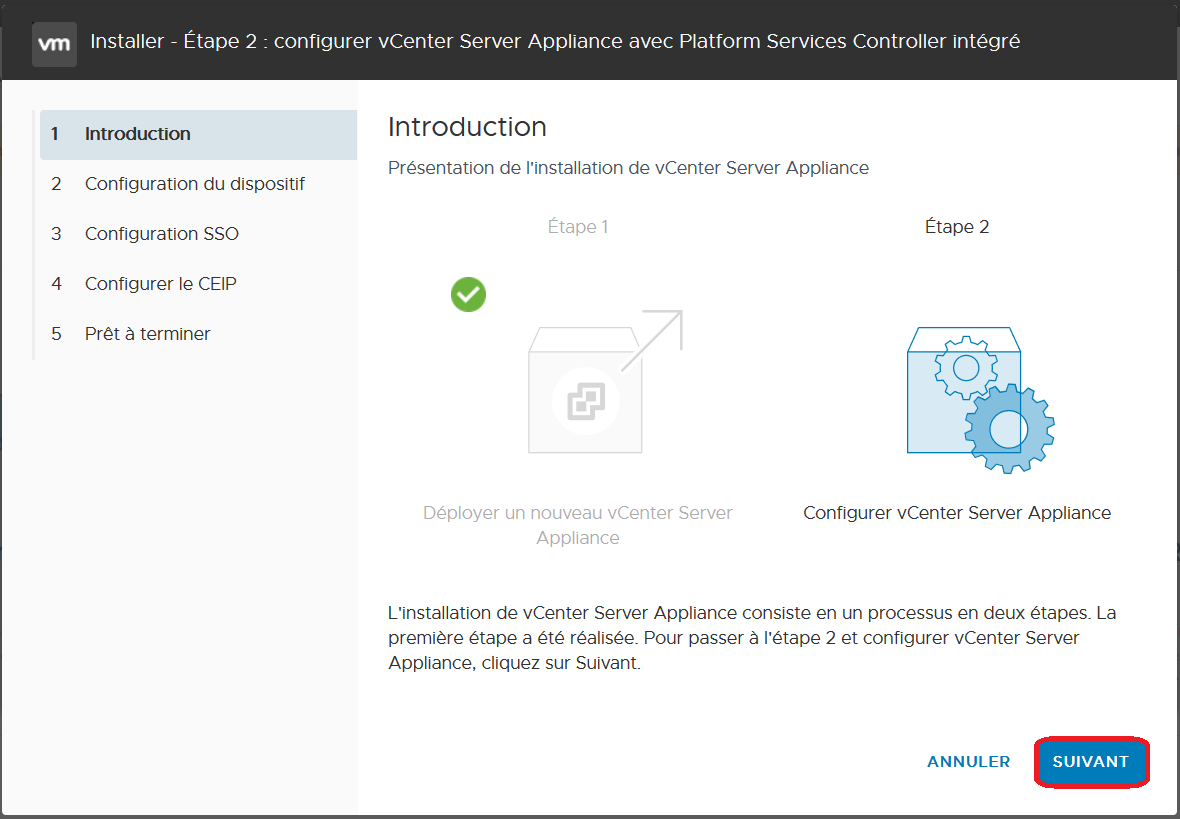This screenshot has height=819, width=1180.
Task: Click the ANNULER button
Action: [x=969, y=762]
